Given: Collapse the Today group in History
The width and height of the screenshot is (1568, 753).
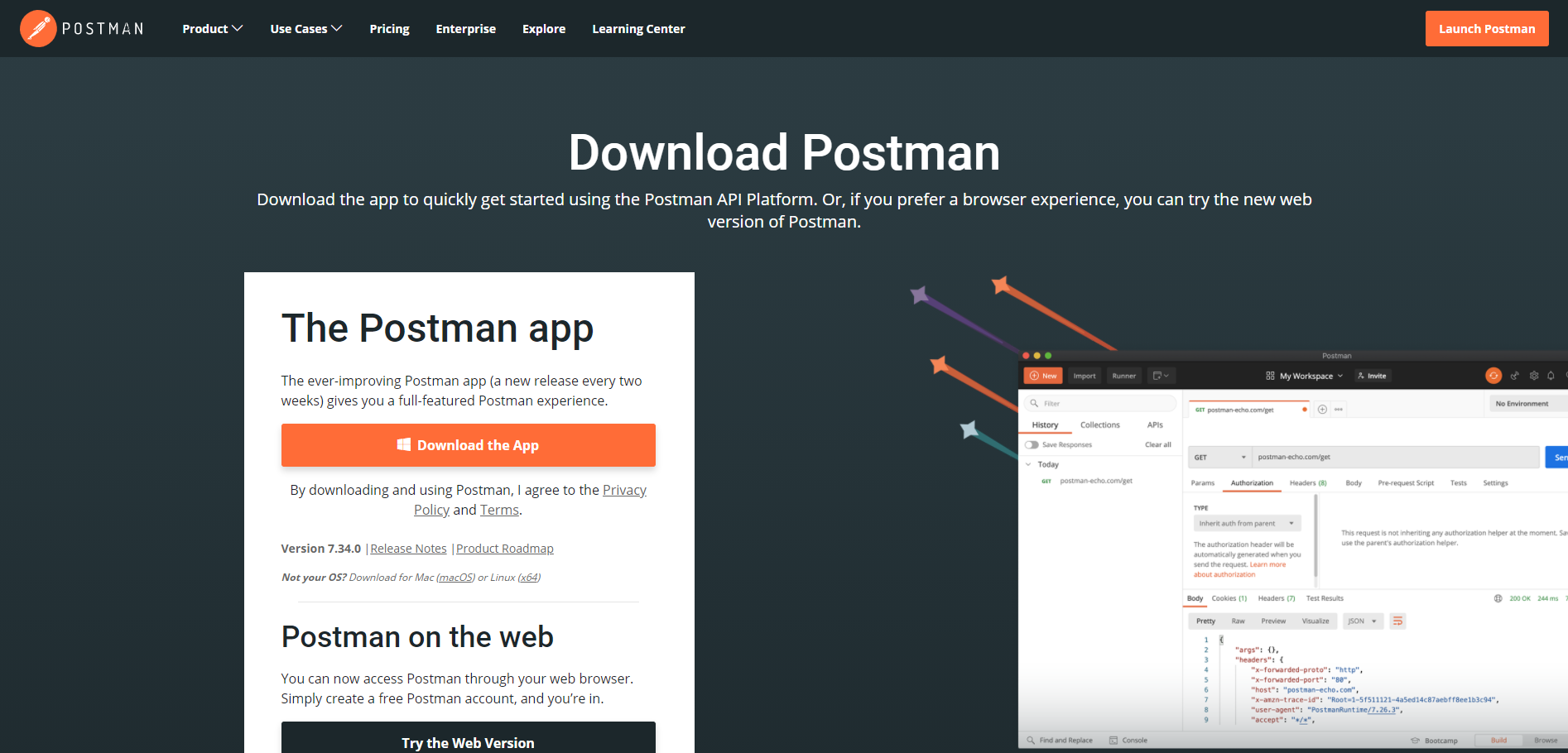Looking at the screenshot, I should coord(1027,464).
